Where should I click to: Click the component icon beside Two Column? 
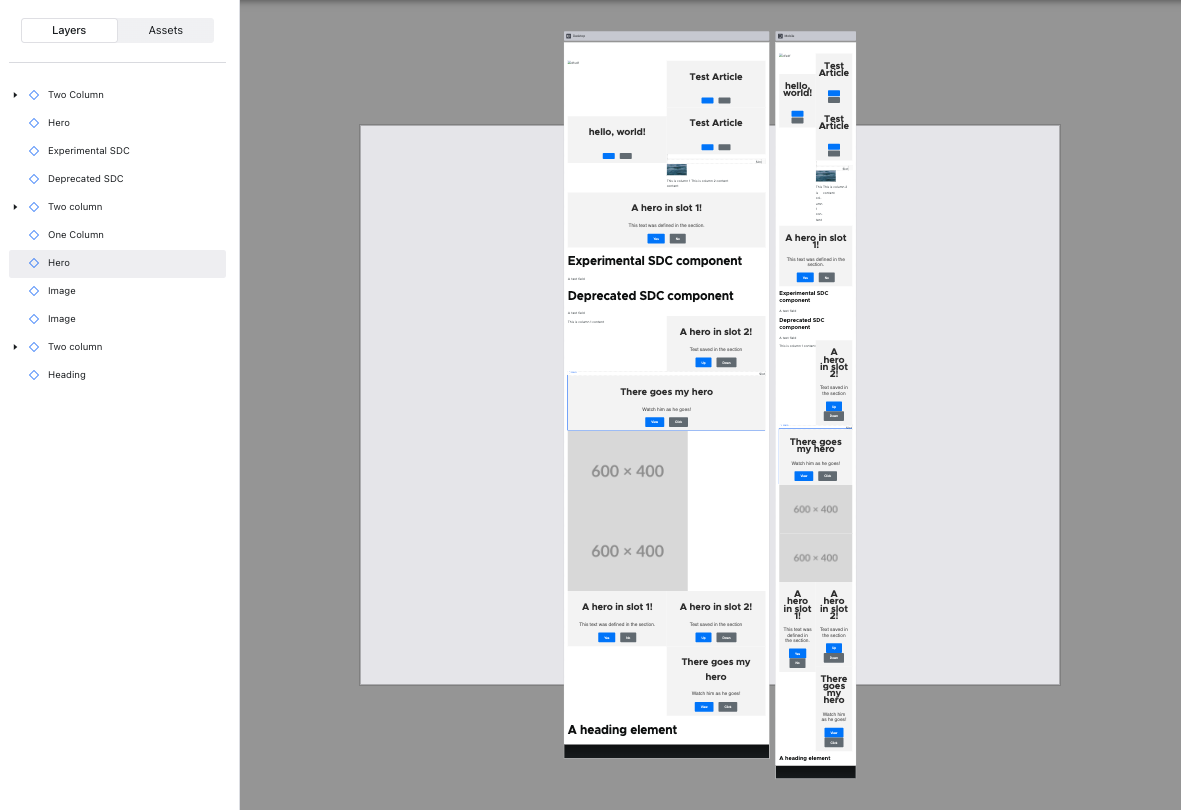(x=35, y=94)
